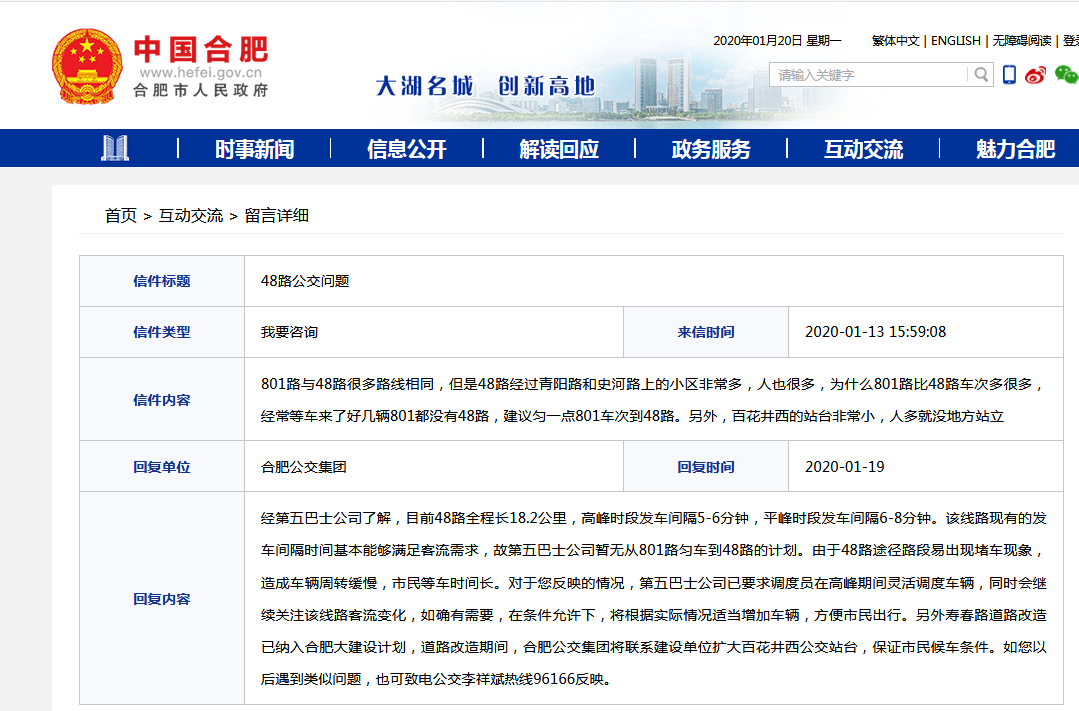This screenshot has width=1079, height=711.
Task: Click the home building icon in nav bar
Action: coord(115,148)
